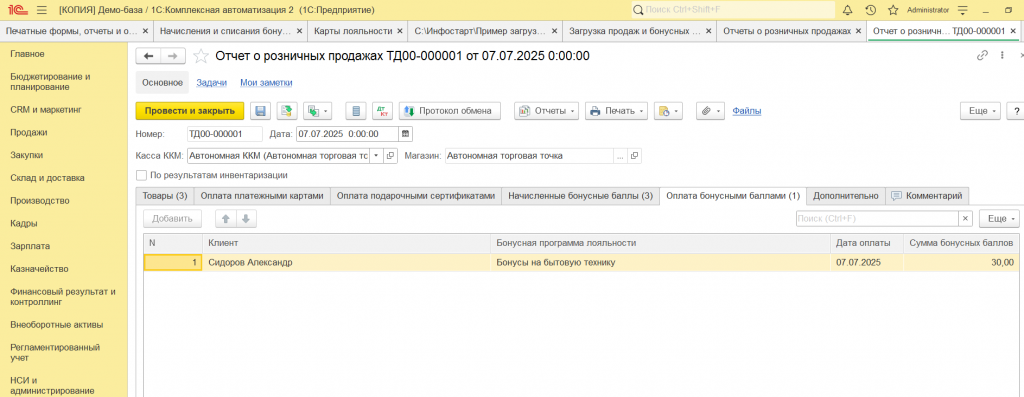Clear the table search field

(965, 219)
